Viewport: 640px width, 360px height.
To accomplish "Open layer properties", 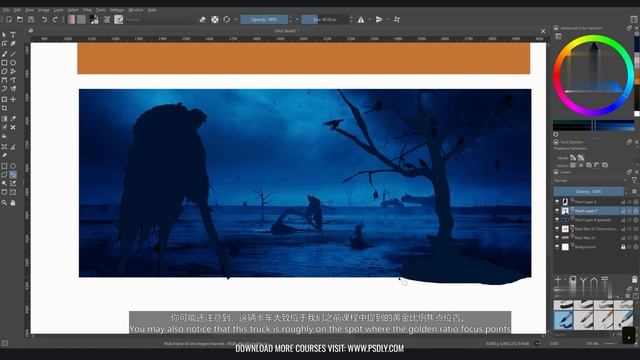I will [x=604, y=280].
